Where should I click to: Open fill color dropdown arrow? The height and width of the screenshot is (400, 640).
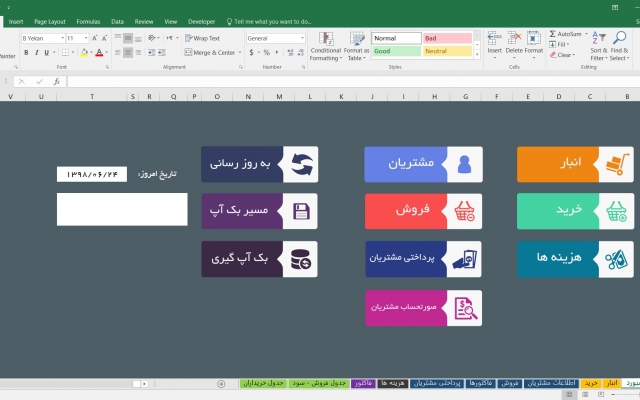click(91, 52)
